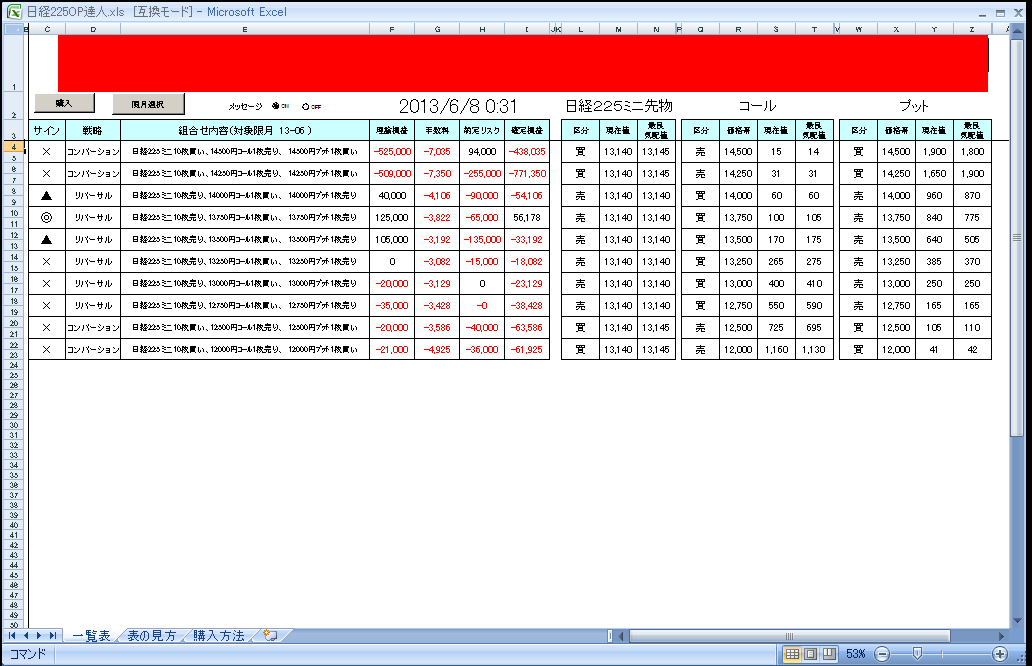Click the zoom slider handle
1032x666 pixels.
(917, 653)
